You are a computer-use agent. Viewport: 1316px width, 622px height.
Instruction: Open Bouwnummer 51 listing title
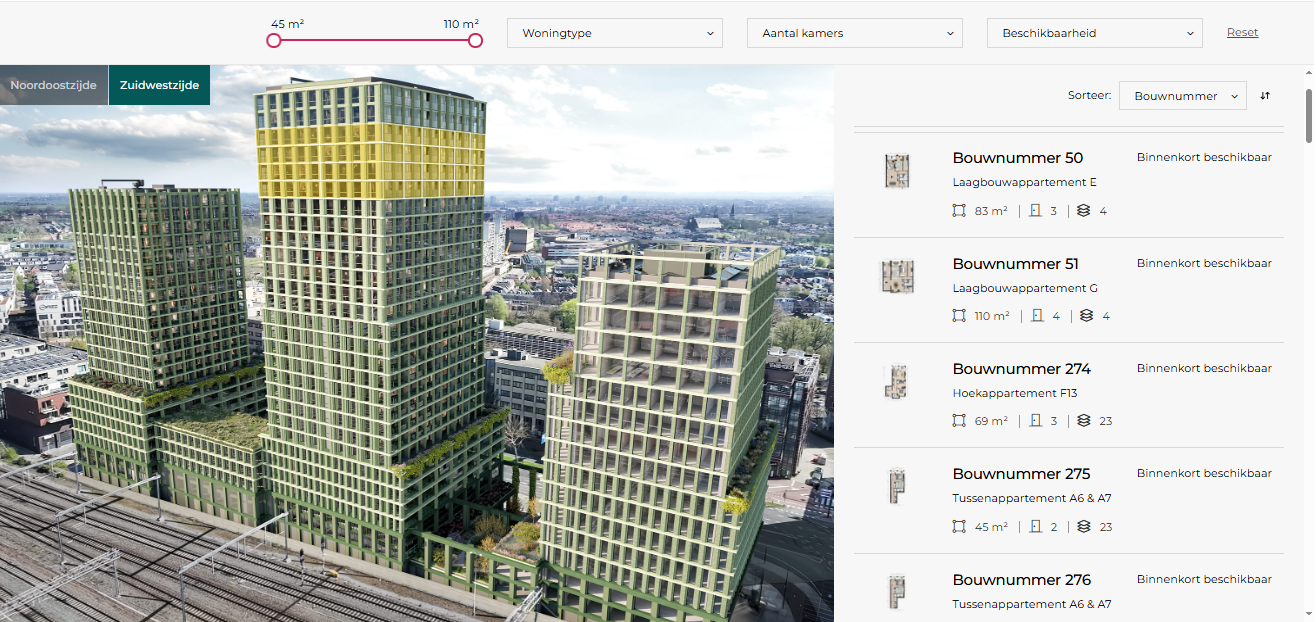click(1015, 264)
